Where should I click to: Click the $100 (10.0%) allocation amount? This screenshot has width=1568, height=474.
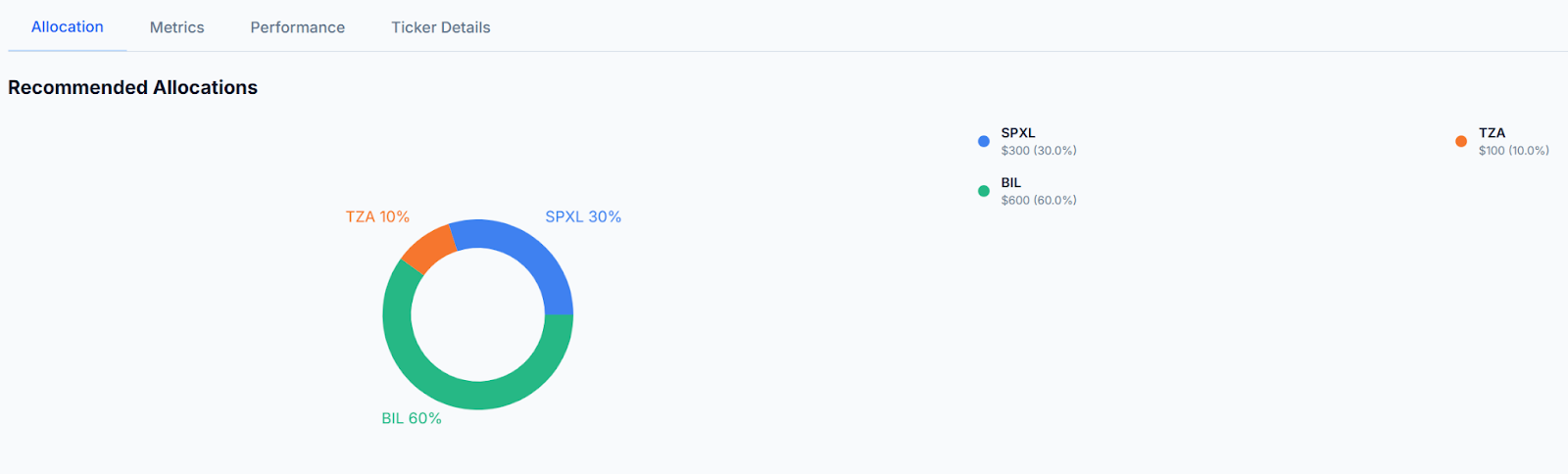1513,151
